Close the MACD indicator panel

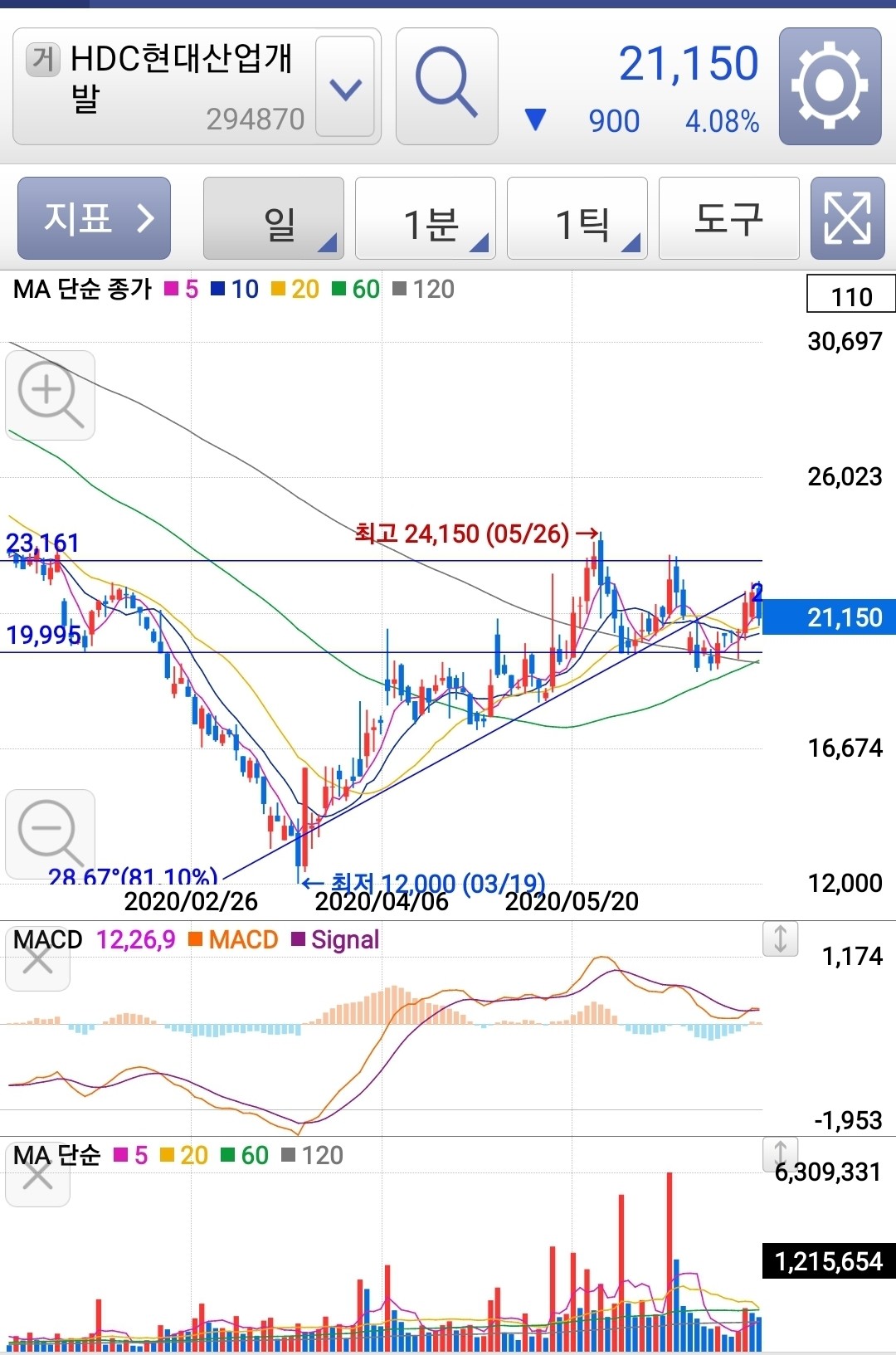coord(37,961)
